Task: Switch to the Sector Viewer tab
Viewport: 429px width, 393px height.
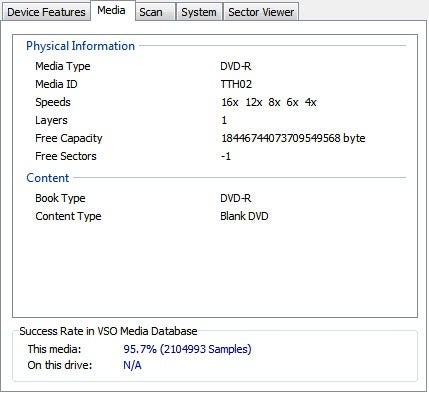Action: click(261, 12)
